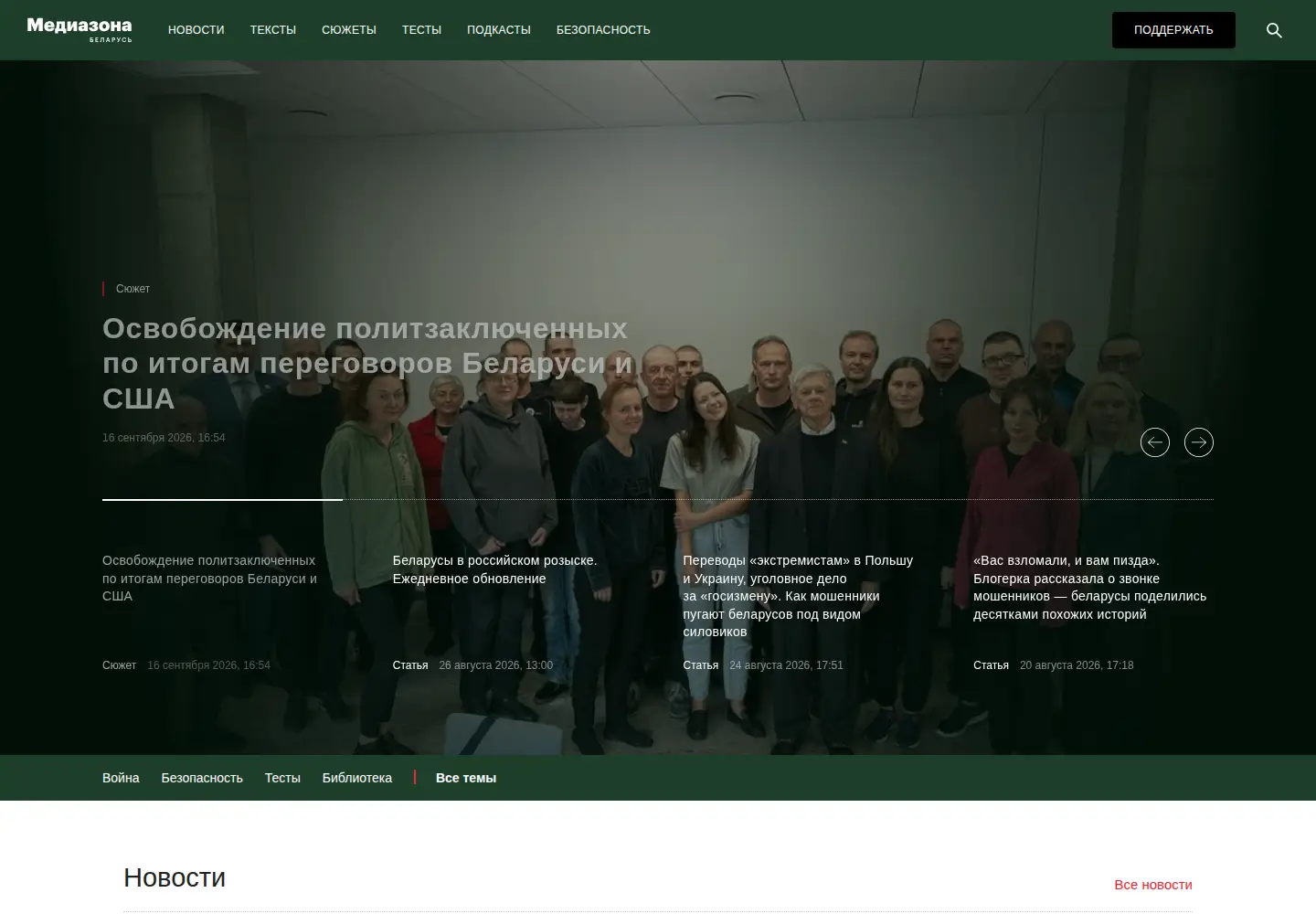Viewport: 1316px width, 914px height.
Task: Click the 24 августа 2026, 17:51 date
Action: pos(786,665)
